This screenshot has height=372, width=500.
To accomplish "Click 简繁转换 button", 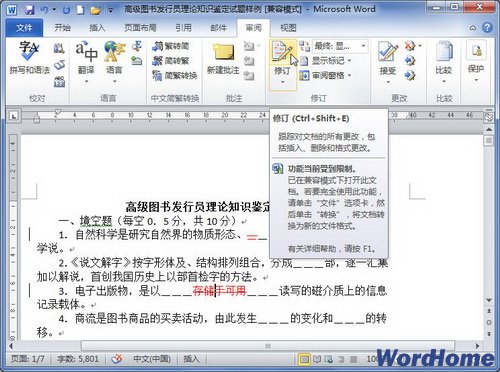I will click(x=175, y=76).
